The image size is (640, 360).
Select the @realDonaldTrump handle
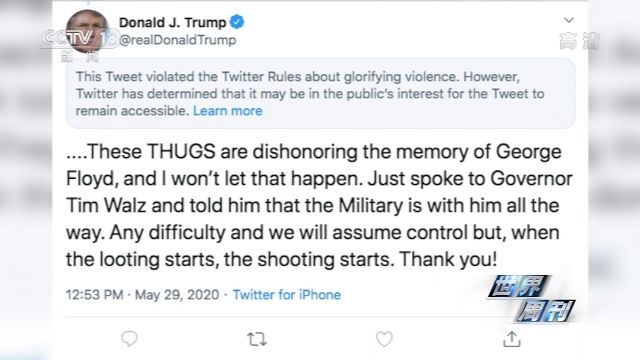(x=177, y=40)
